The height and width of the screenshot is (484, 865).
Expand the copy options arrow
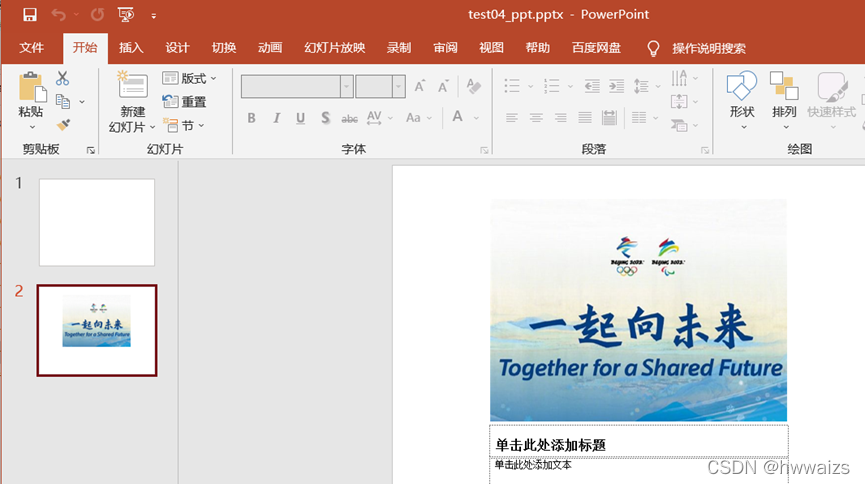point(82,102)
